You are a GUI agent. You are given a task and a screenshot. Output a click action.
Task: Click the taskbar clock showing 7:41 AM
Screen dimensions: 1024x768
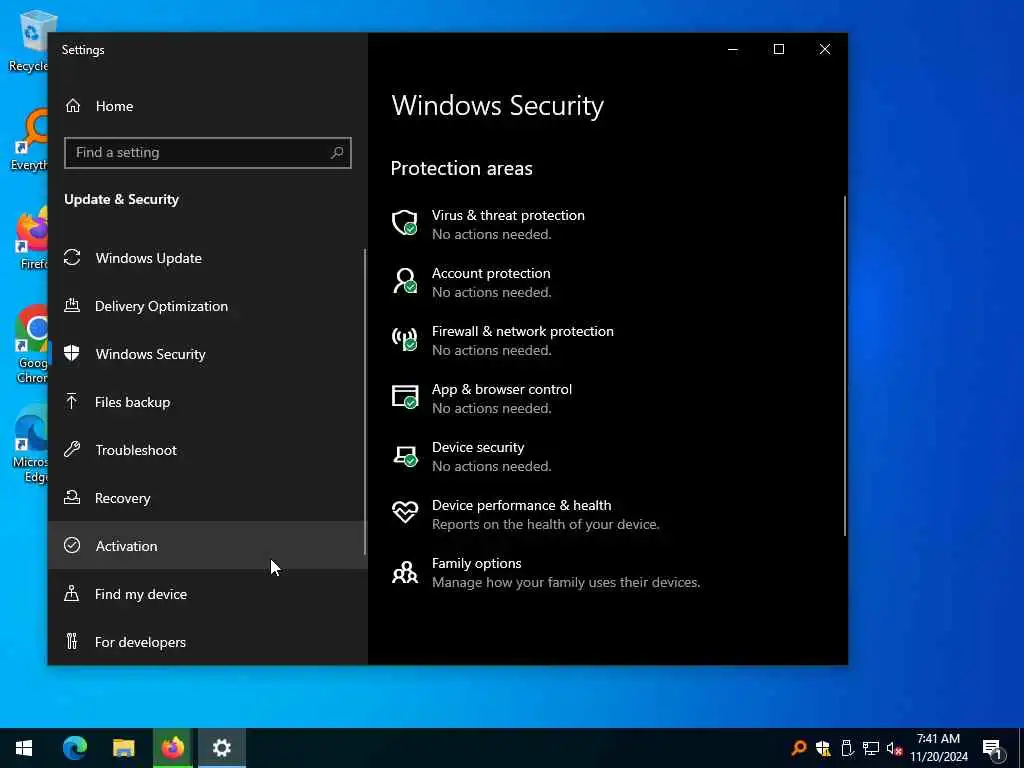(938, 748)
